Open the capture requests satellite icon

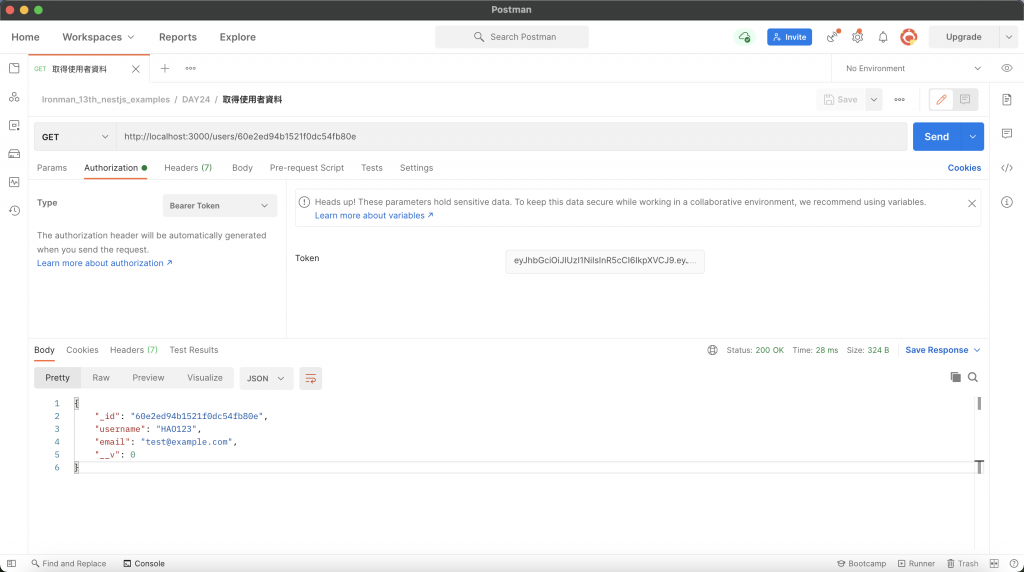[832, 37]
